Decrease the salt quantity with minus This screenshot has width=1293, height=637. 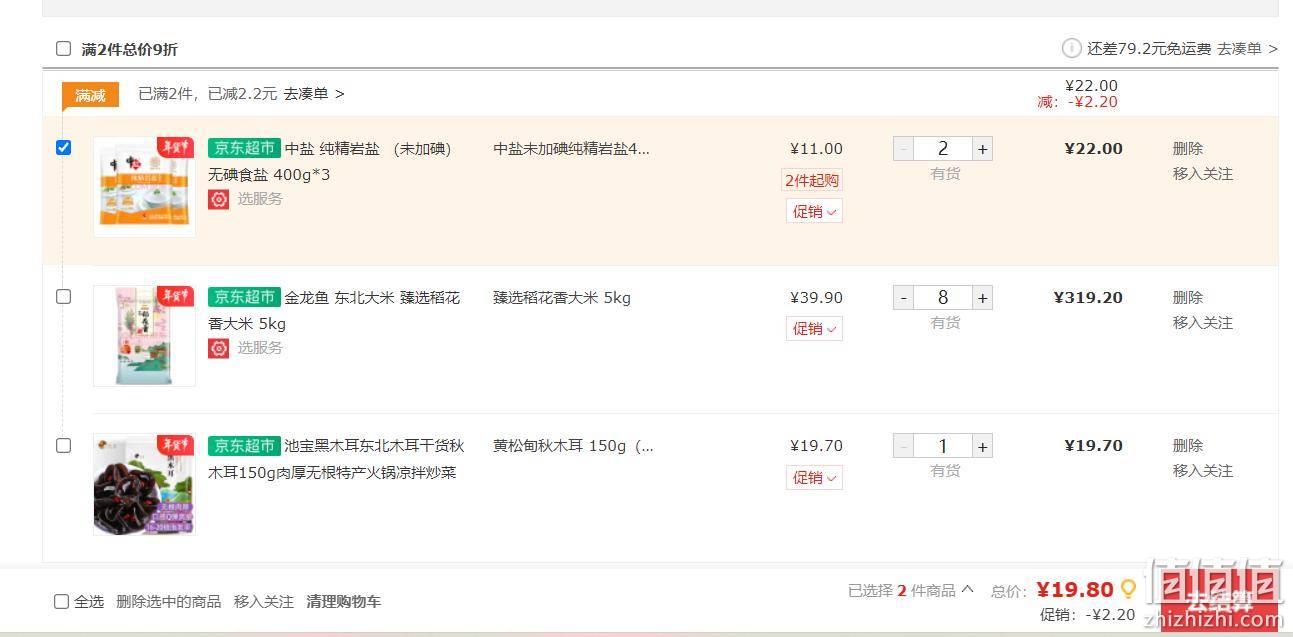(x=903, y=149)
